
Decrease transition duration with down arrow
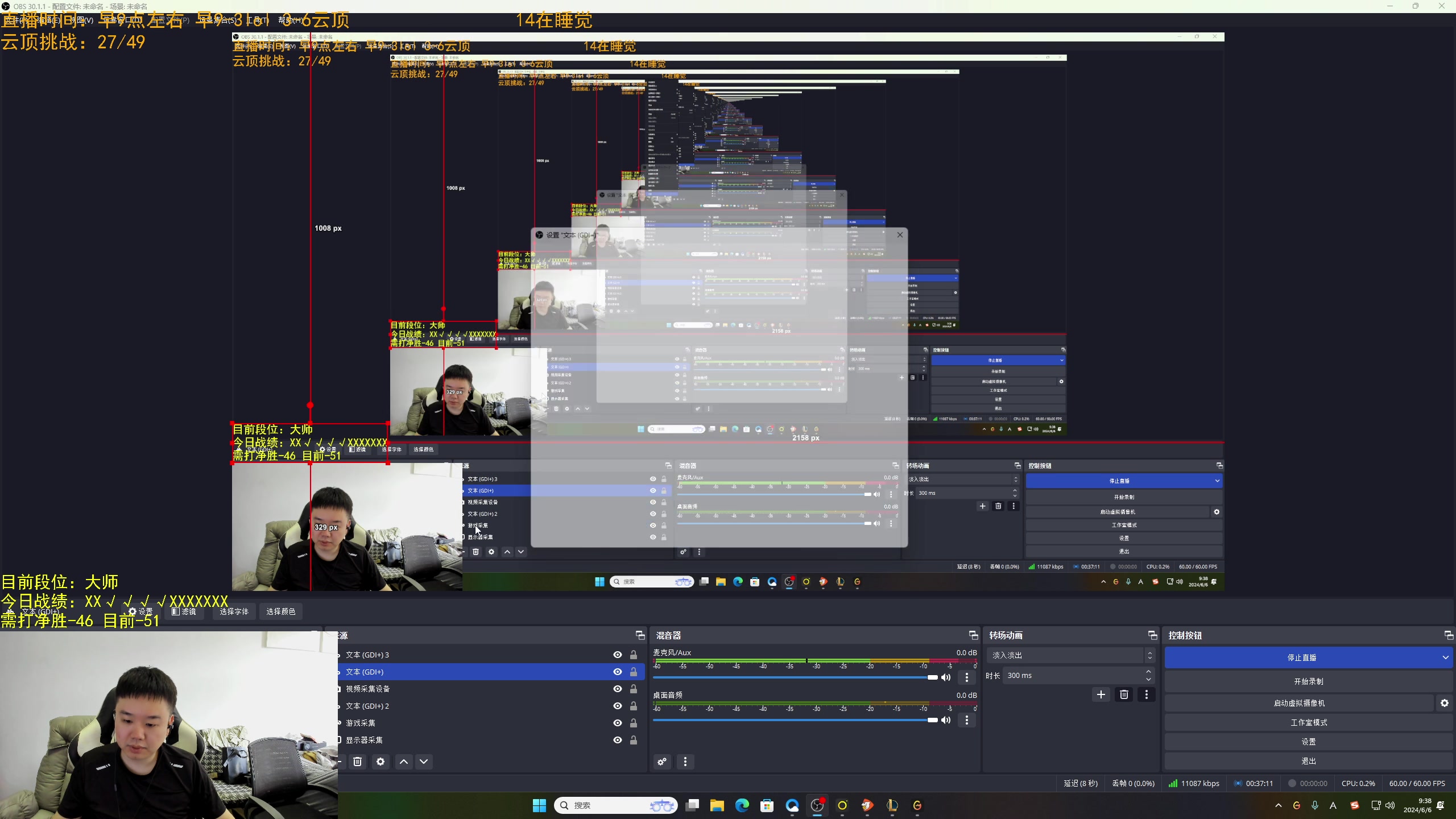pos(1149,679)
